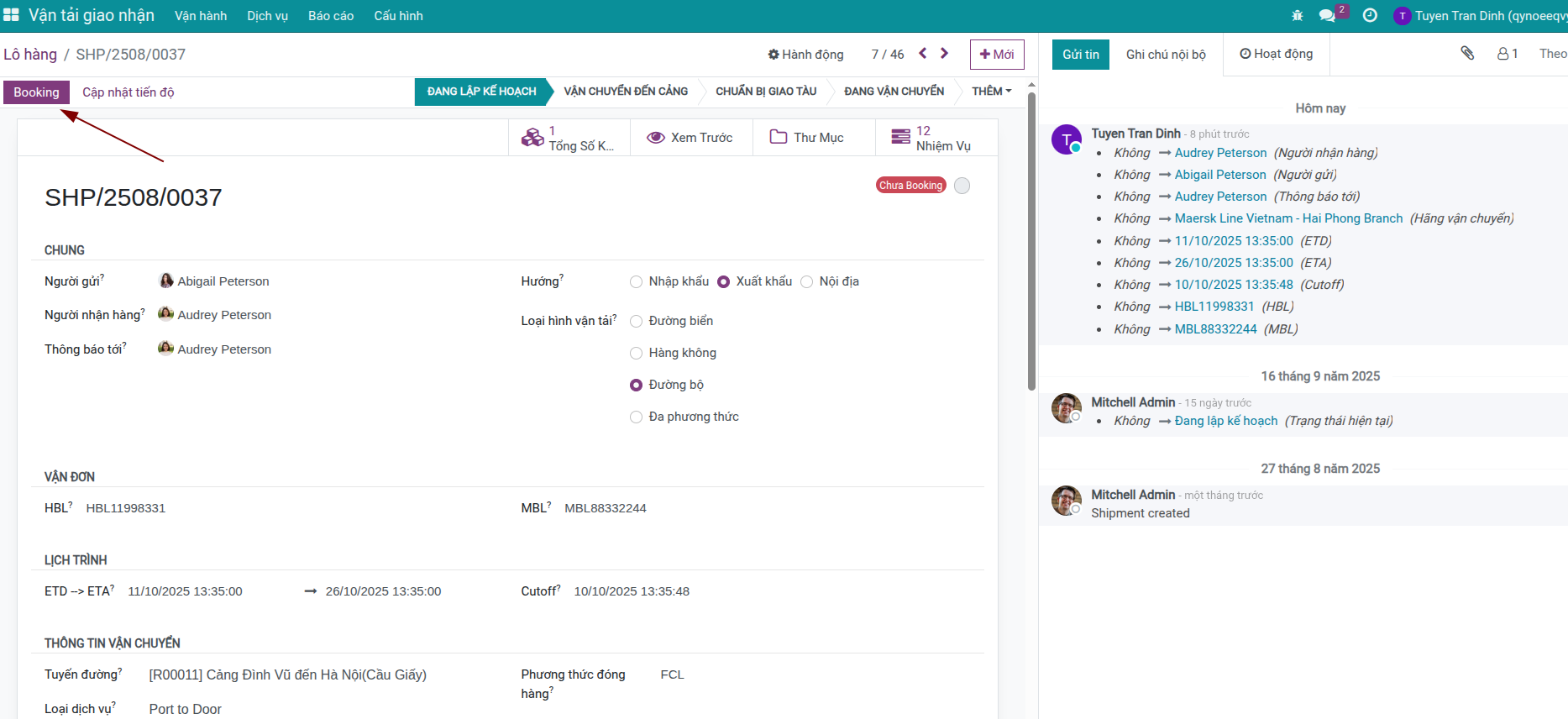The width and height of the screenshot is (1568, 719).
Task: Click the HBL number field
Action: coord(126,508)
